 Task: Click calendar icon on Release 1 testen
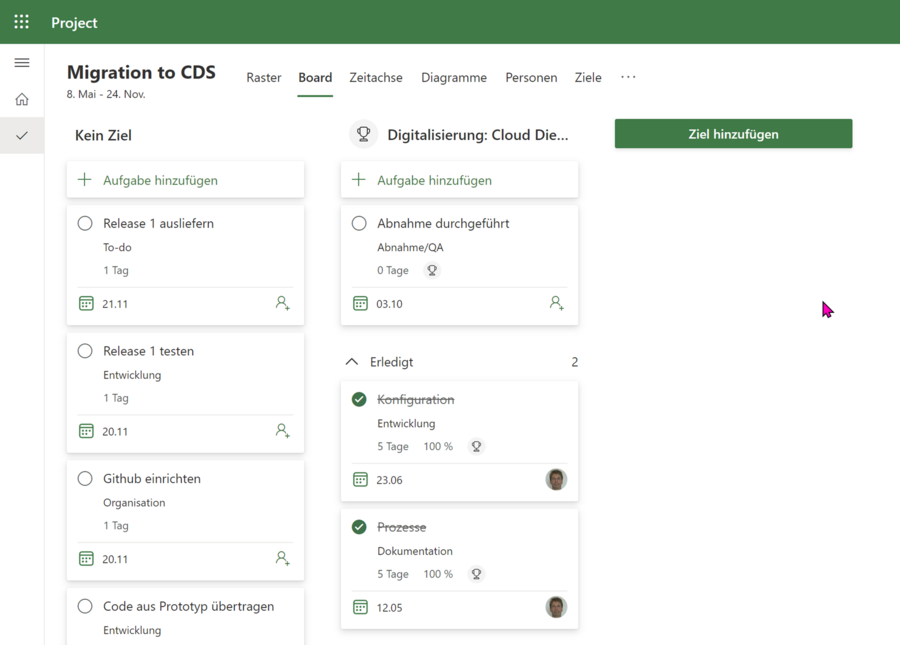pyautogui.click(x=86, y=431)
